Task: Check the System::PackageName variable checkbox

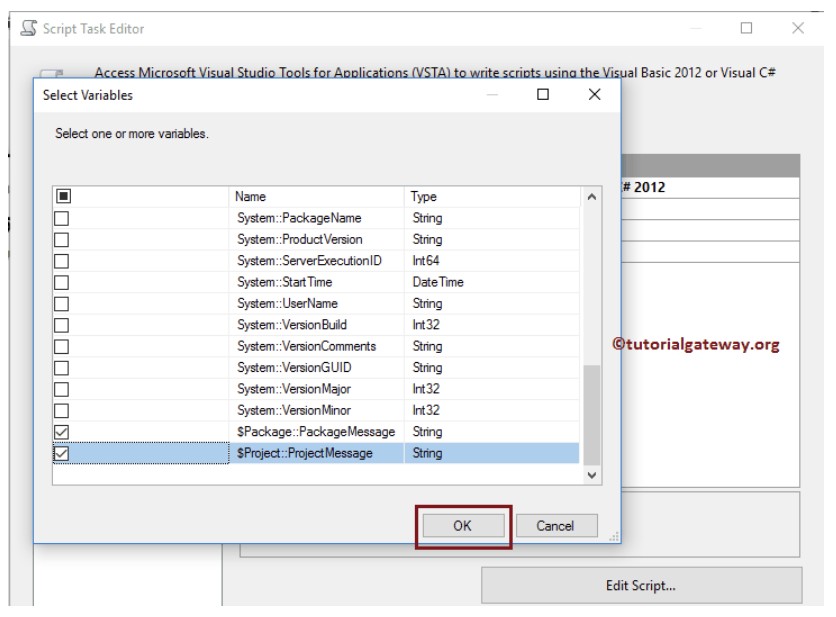Action: (61, 218)
